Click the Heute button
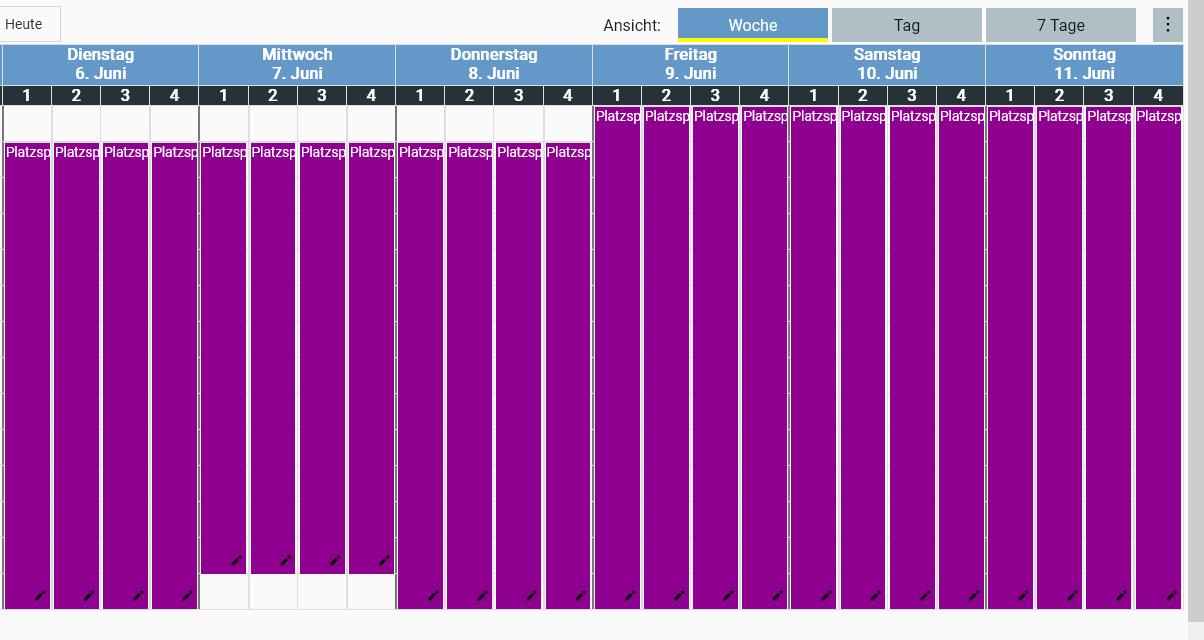Image resolution: width=1204 pixels, height=640 pixels. pyautogui.click(x=29, y=24)
